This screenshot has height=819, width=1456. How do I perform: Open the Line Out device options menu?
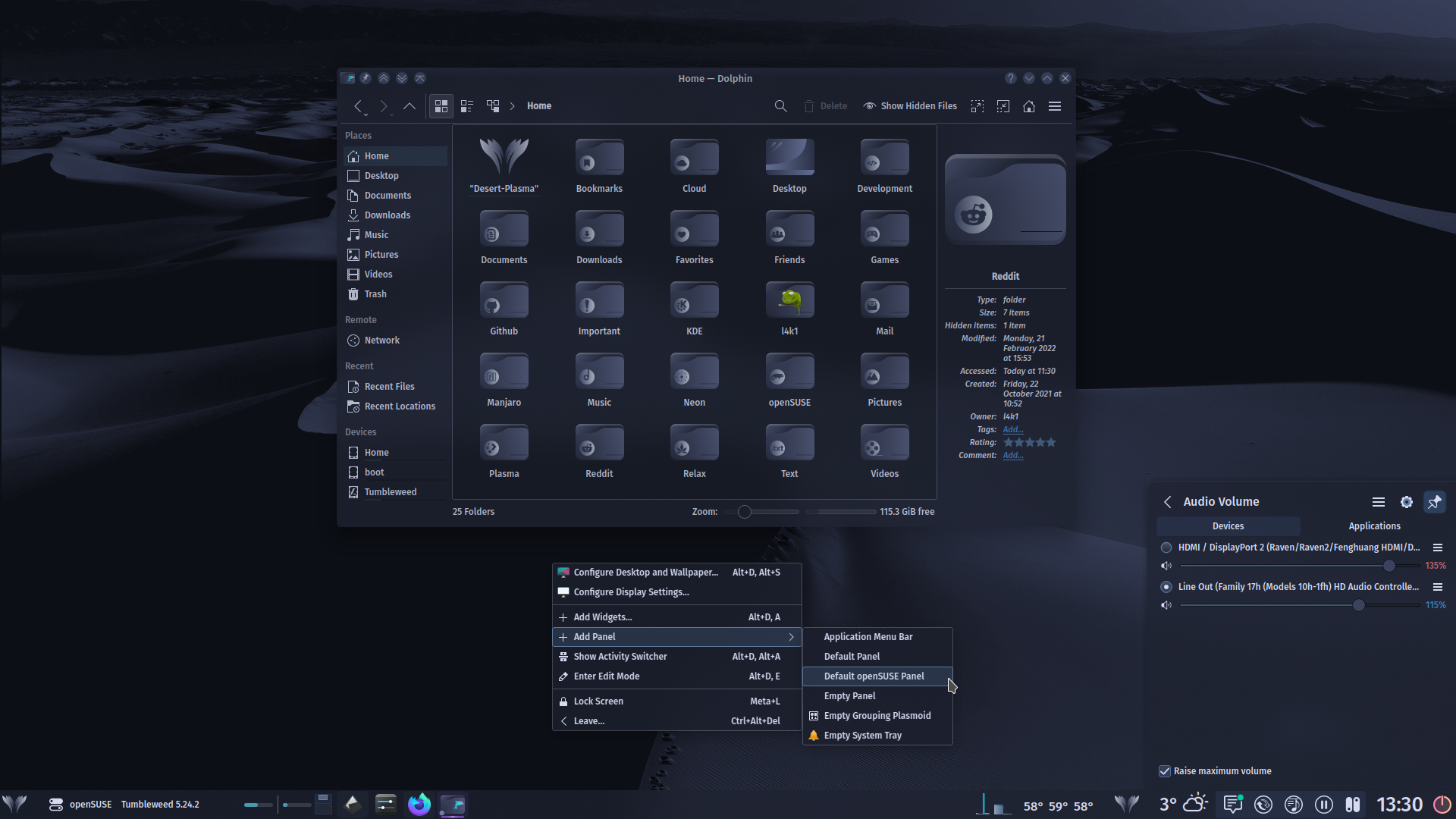coord(1437,587)
